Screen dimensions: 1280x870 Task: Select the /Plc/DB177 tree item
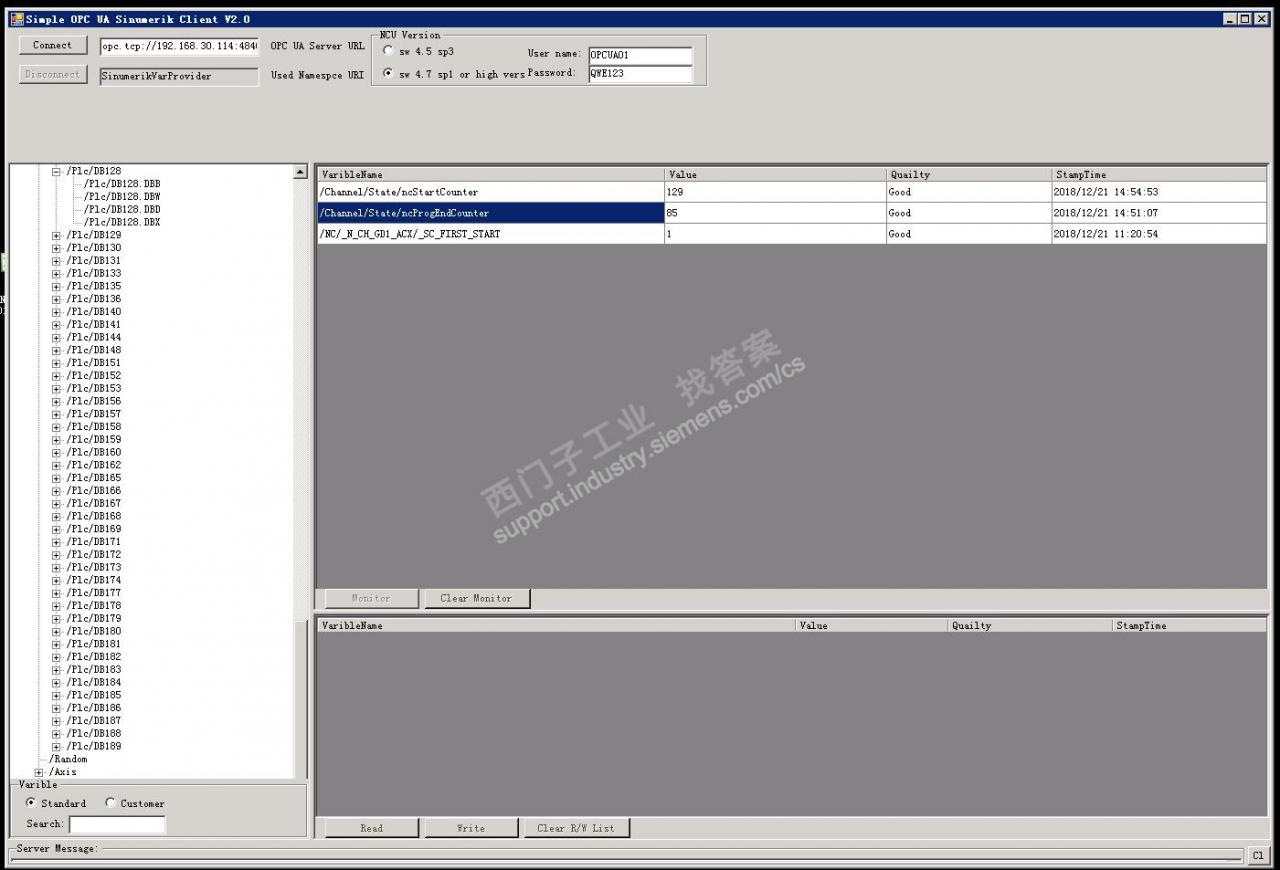click(94, 593)
